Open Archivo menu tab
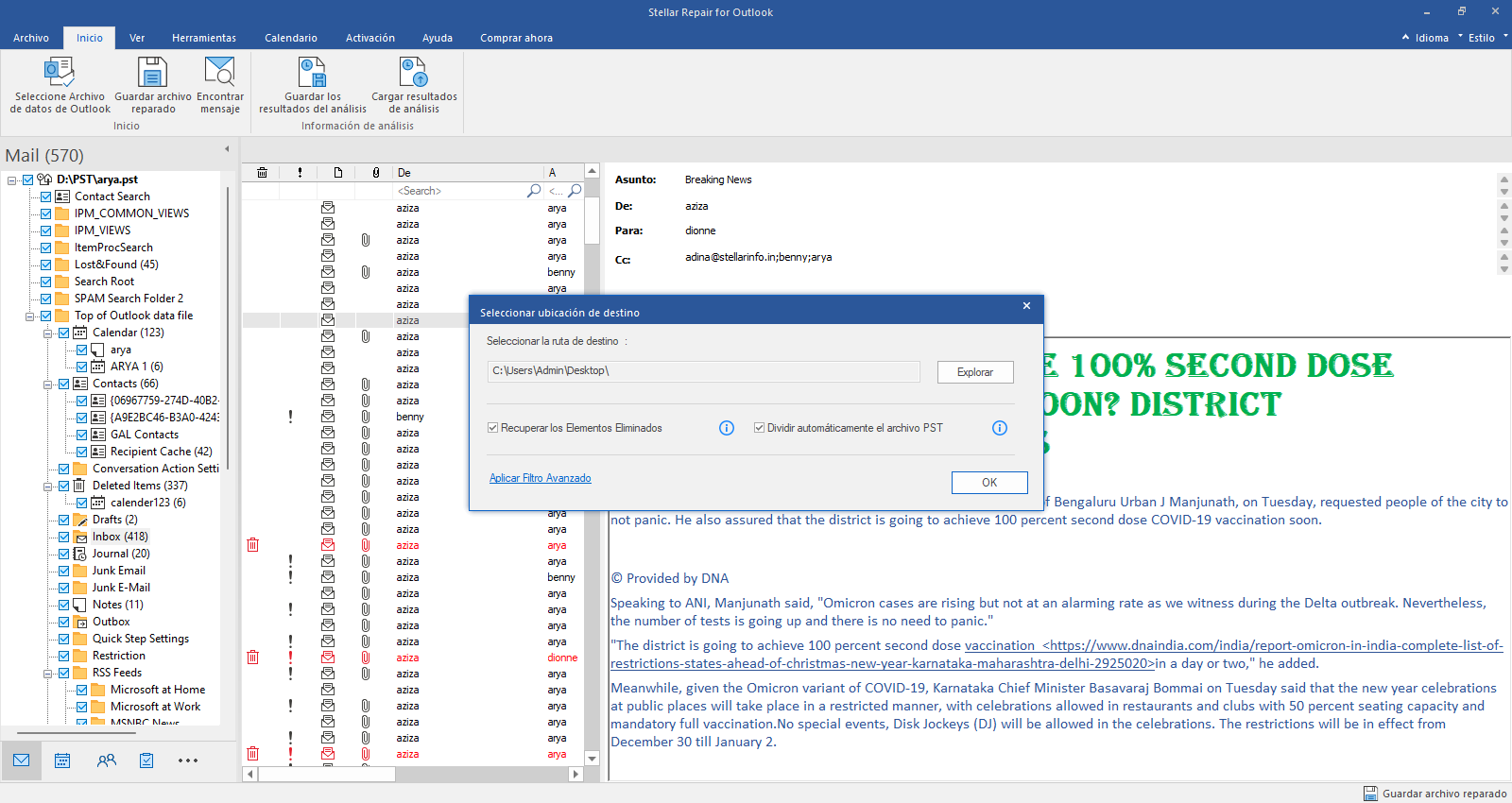This screenshot has width=1512, height=803. click(31, 38)
